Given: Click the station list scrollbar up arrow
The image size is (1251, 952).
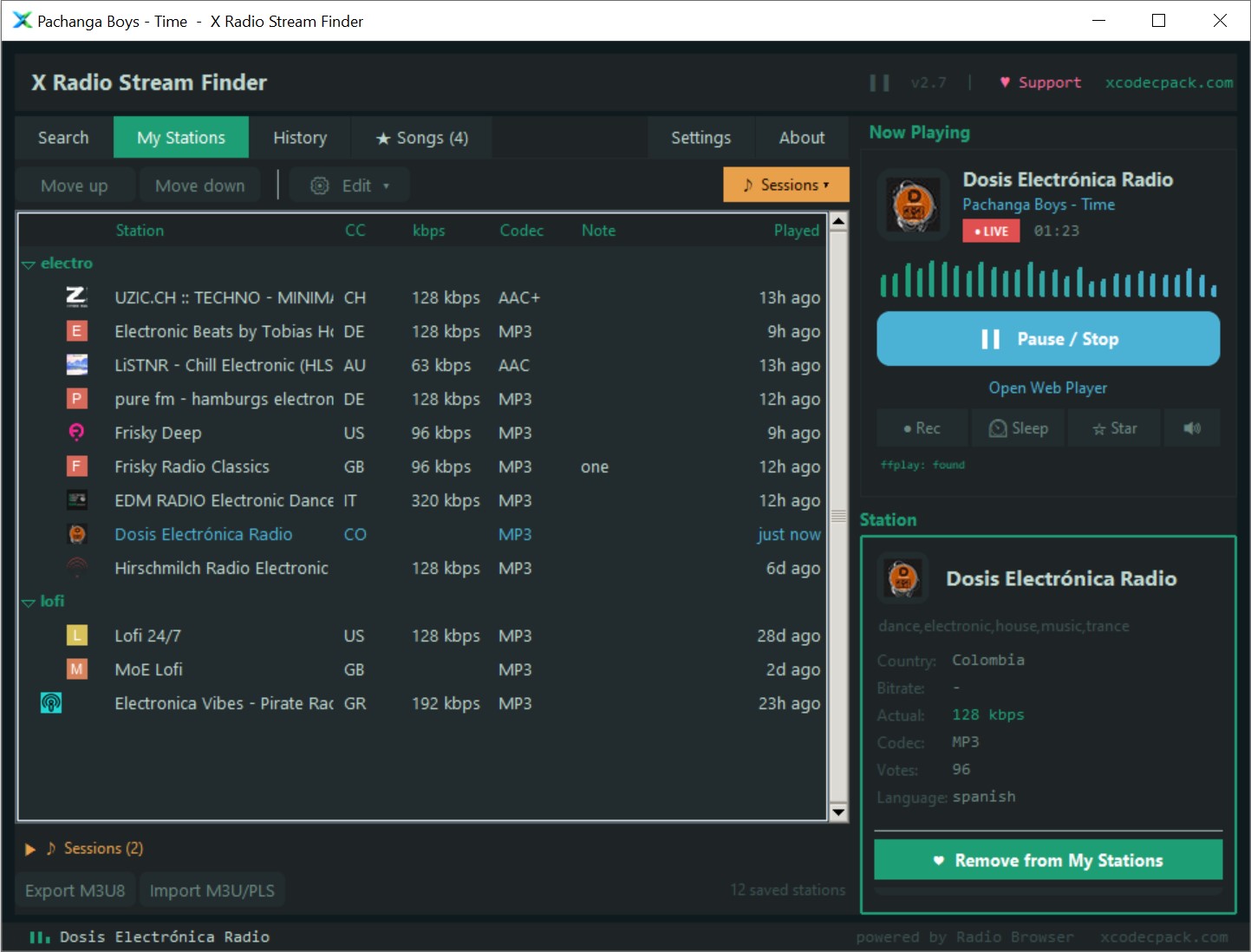Looking at the screenshot, I should (x=838, y=221).
